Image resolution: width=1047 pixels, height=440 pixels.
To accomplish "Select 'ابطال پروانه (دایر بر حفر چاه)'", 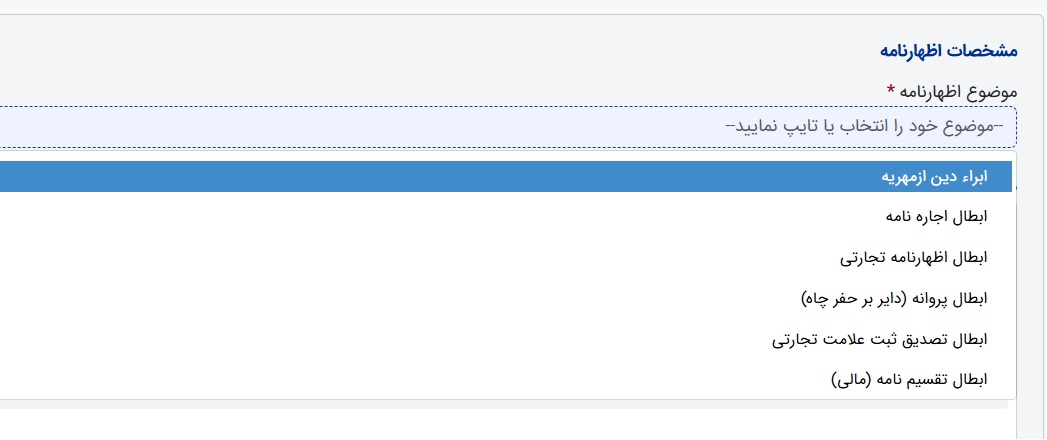I will coord(505,298).
